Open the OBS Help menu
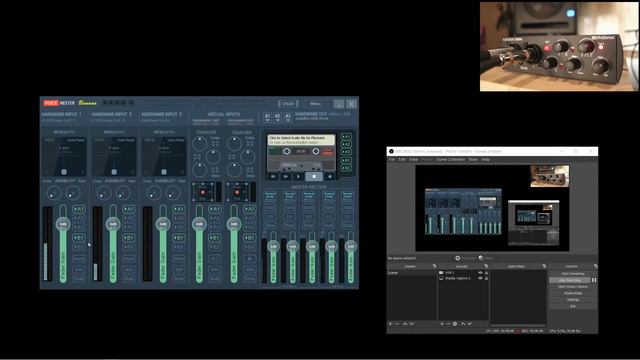The image size is (640, 360). 485,160
